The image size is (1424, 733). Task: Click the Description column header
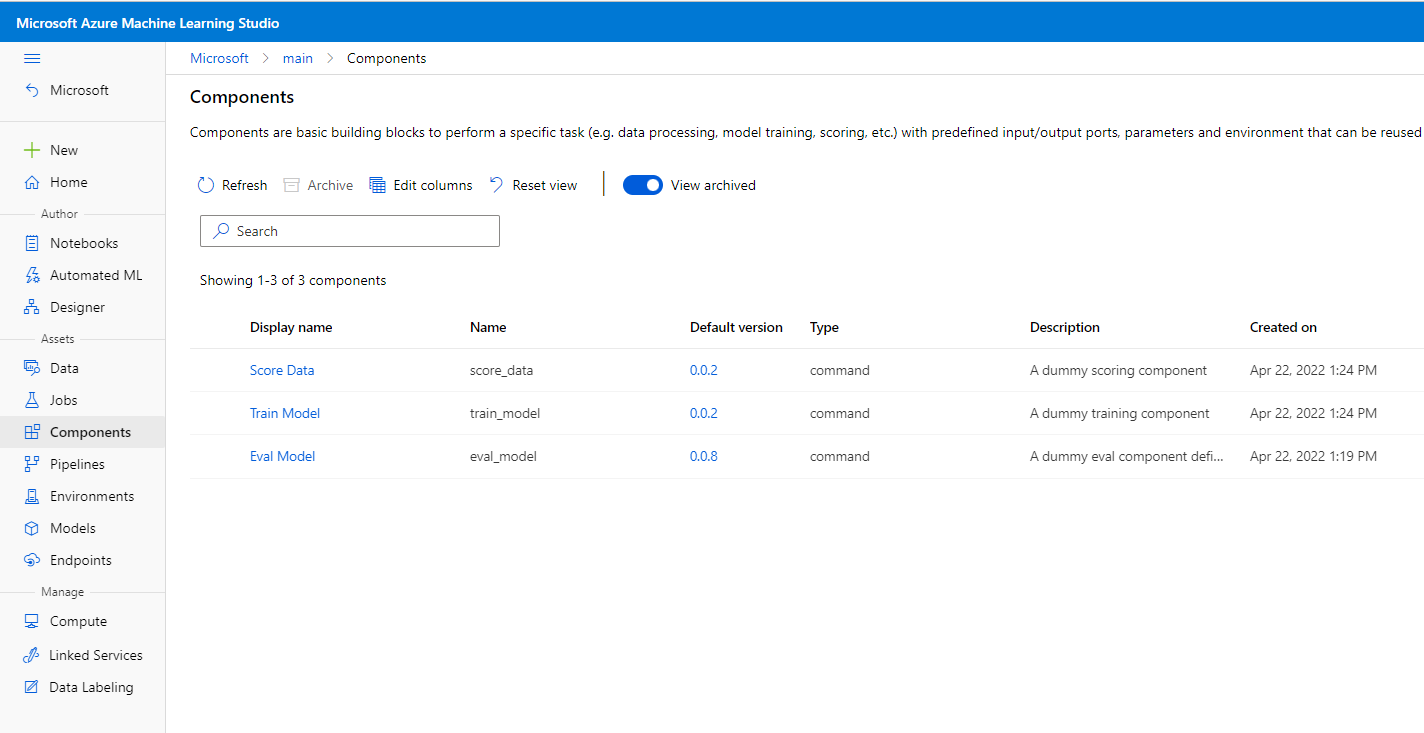tap(1065, 327)
